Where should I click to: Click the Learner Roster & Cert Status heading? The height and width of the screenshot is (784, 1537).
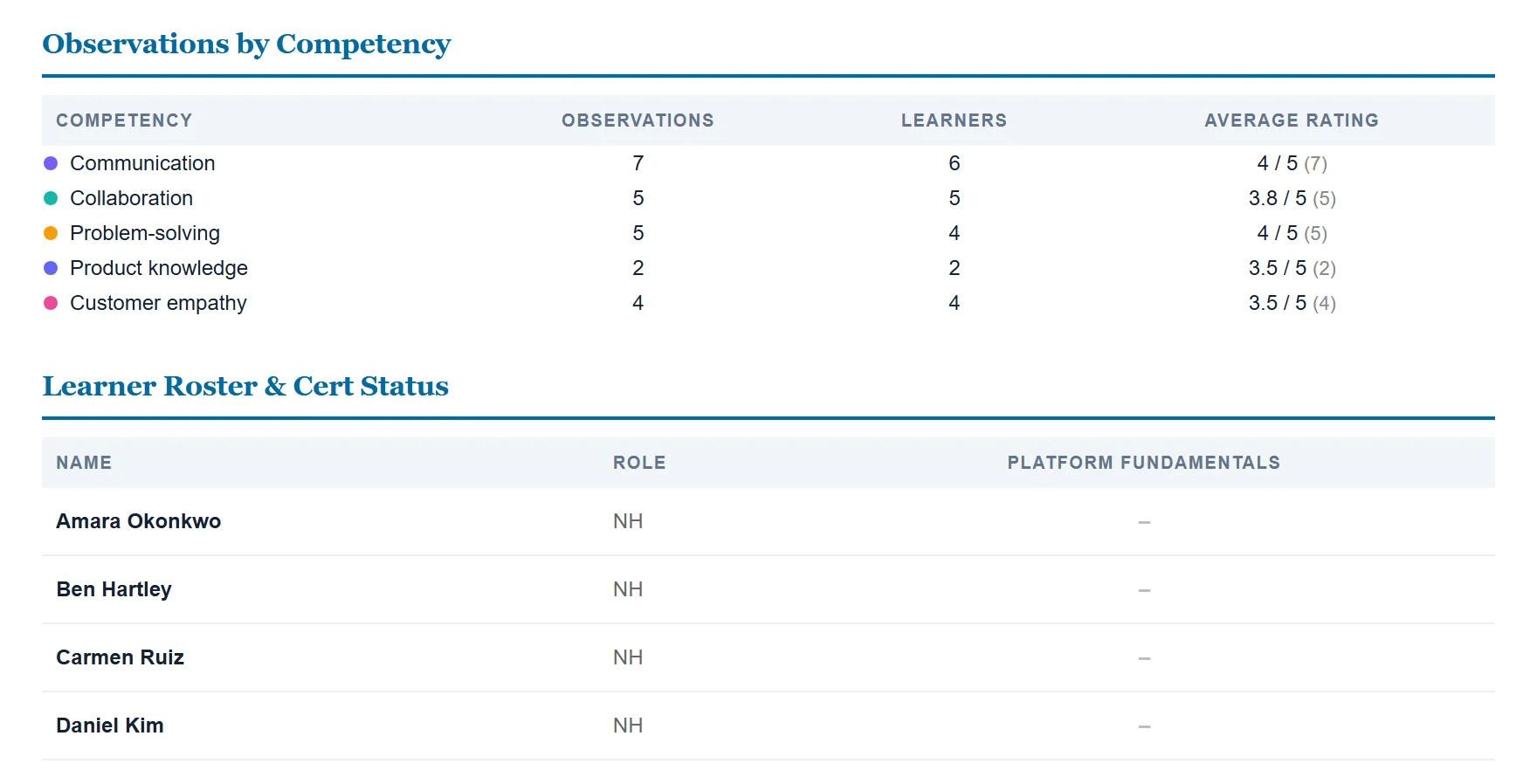click(x=245, y=386)
